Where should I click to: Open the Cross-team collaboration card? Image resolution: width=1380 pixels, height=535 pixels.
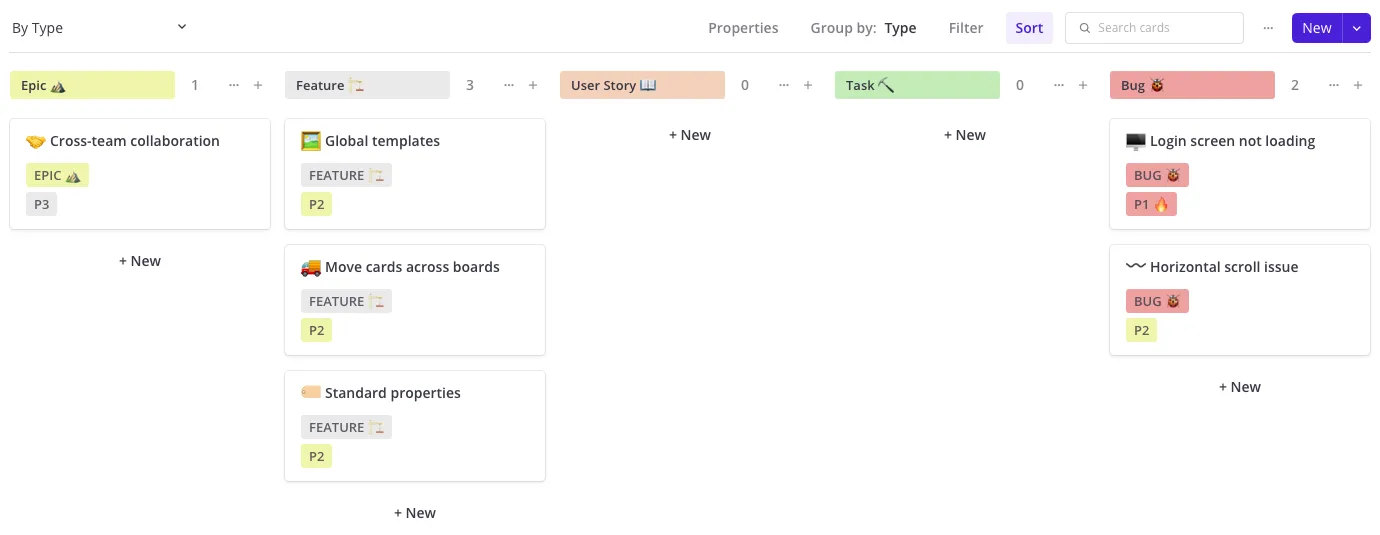[x=140, y=174]
